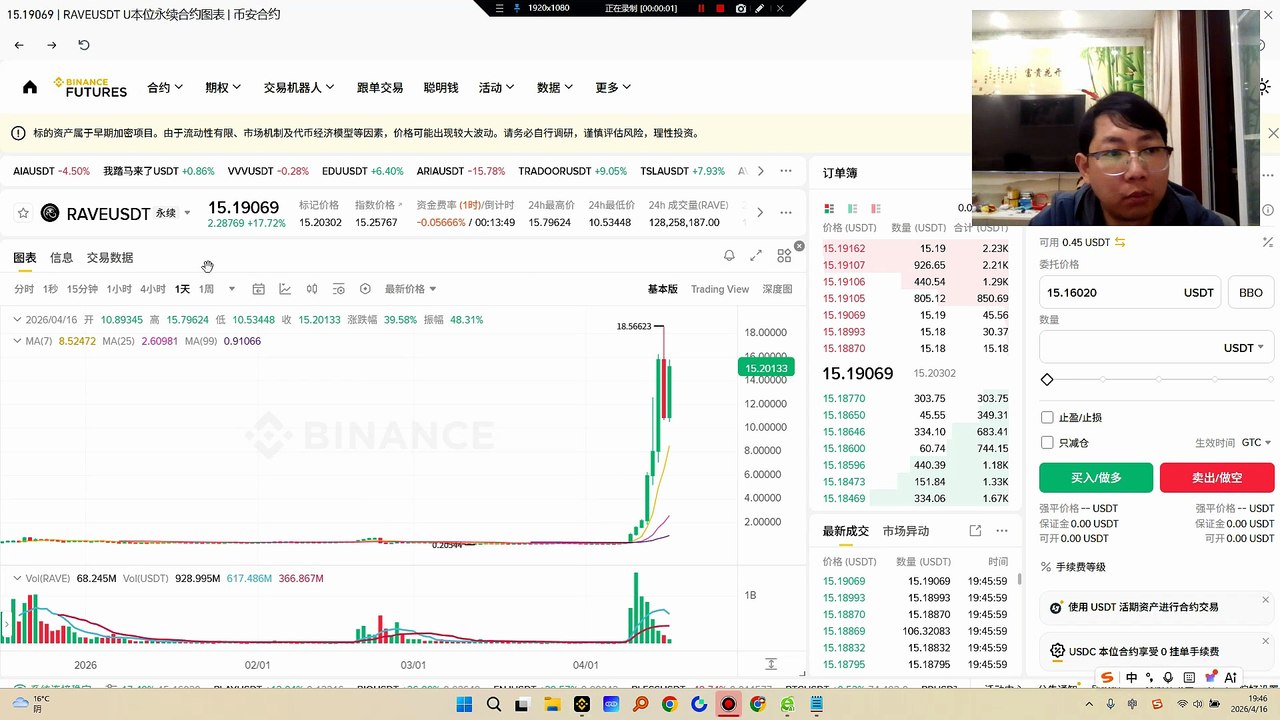Image resolution: width=1280 pixels, height=720 pixels.
Task: Favorite RAVEUSDT with the star icon
Action: click(x=23, y=213)
